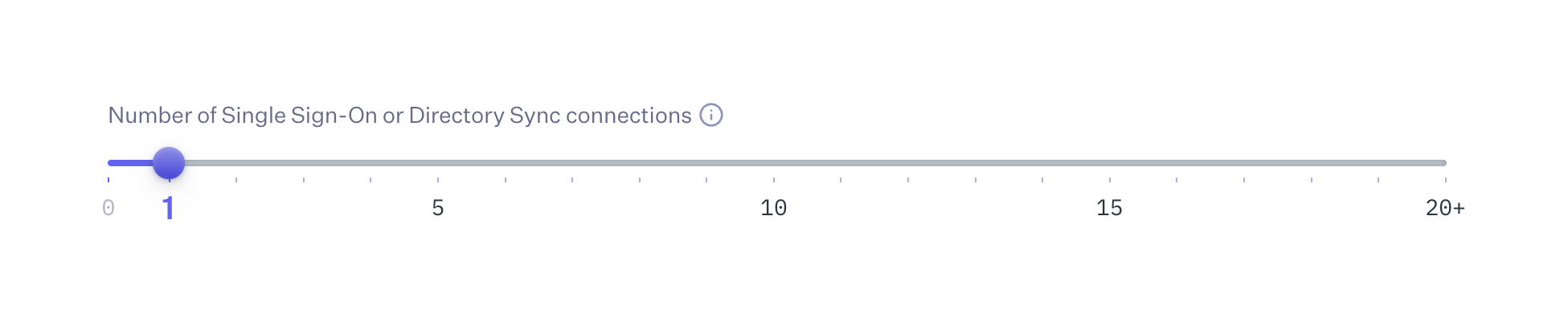Click the slider track's far right end
Screen dimensions: 1568x322
(1443, 163)
